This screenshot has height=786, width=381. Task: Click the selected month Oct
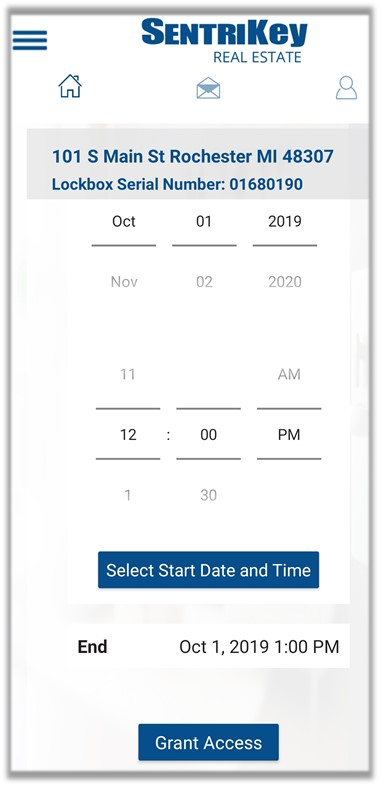[x=124, y=222]
